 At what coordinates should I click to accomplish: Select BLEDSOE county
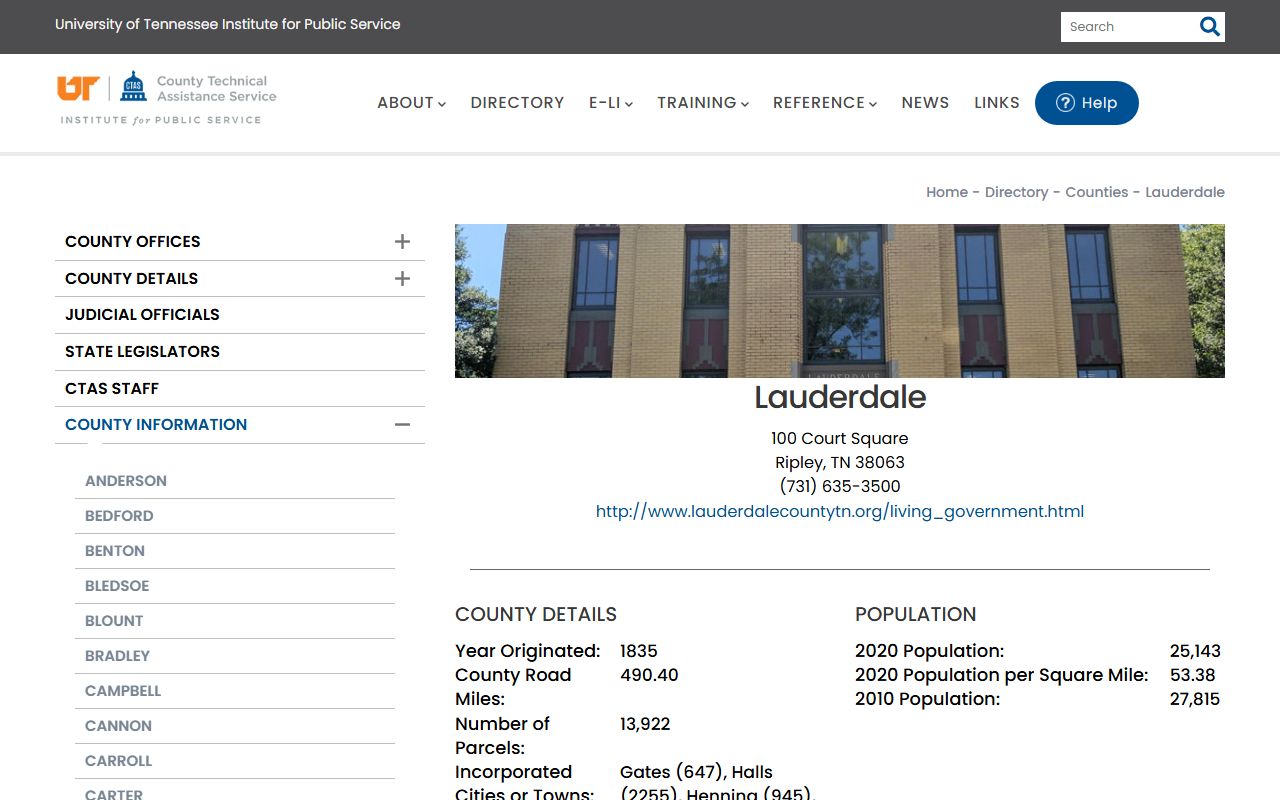click(117, 586)
